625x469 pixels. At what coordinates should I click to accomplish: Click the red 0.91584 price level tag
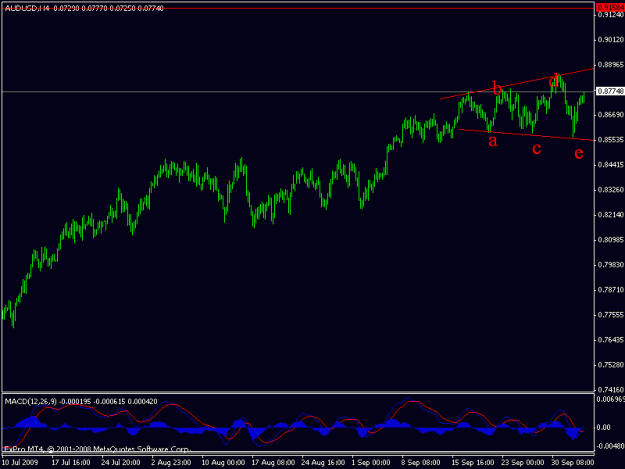[x=610, y=8]
